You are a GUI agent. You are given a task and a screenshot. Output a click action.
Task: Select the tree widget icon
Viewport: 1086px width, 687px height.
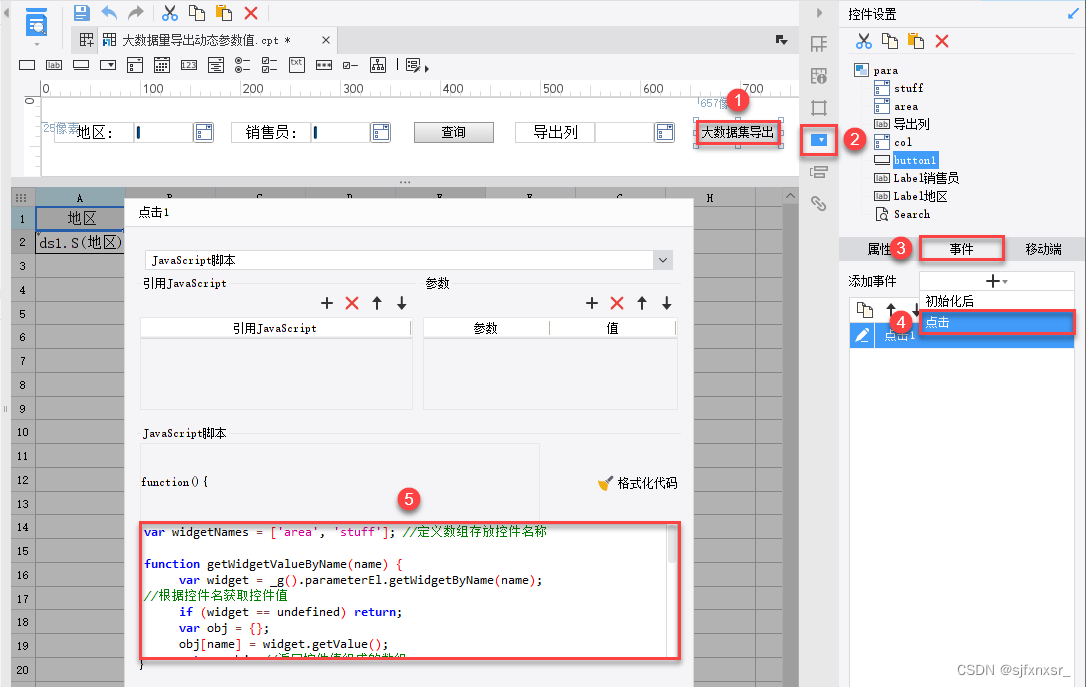pos(378,65)
